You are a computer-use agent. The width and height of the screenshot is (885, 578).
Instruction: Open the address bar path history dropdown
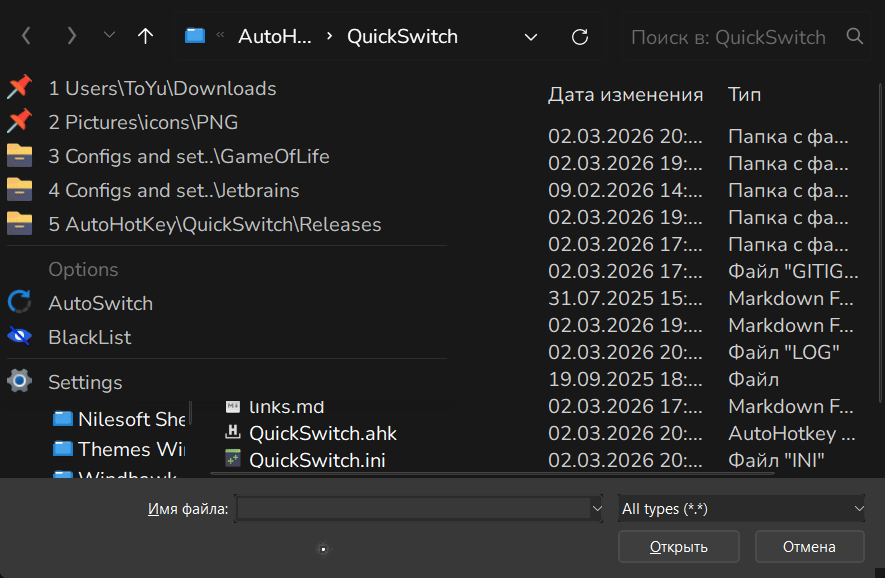[x=531, y=37]
